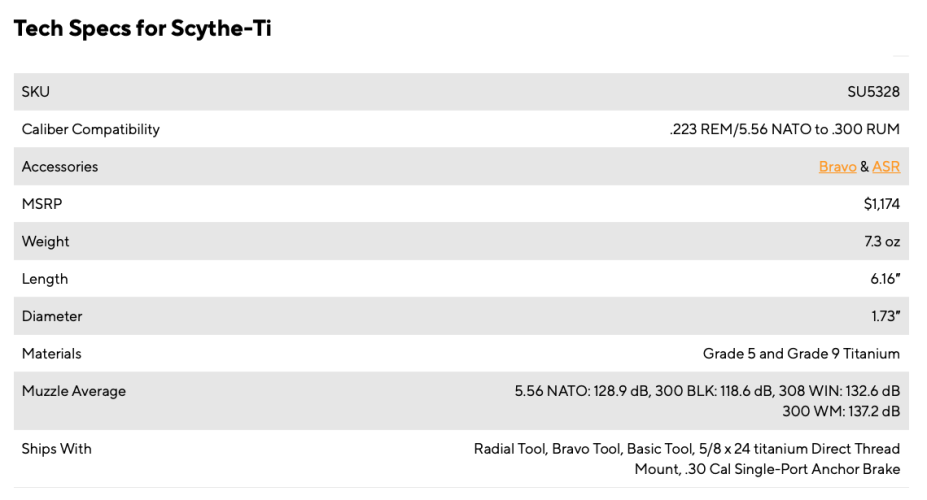Viewport: 927px width, 500px height.
Task: Click the 300 WM: 137.2 dB value
Action: point(841,411)
